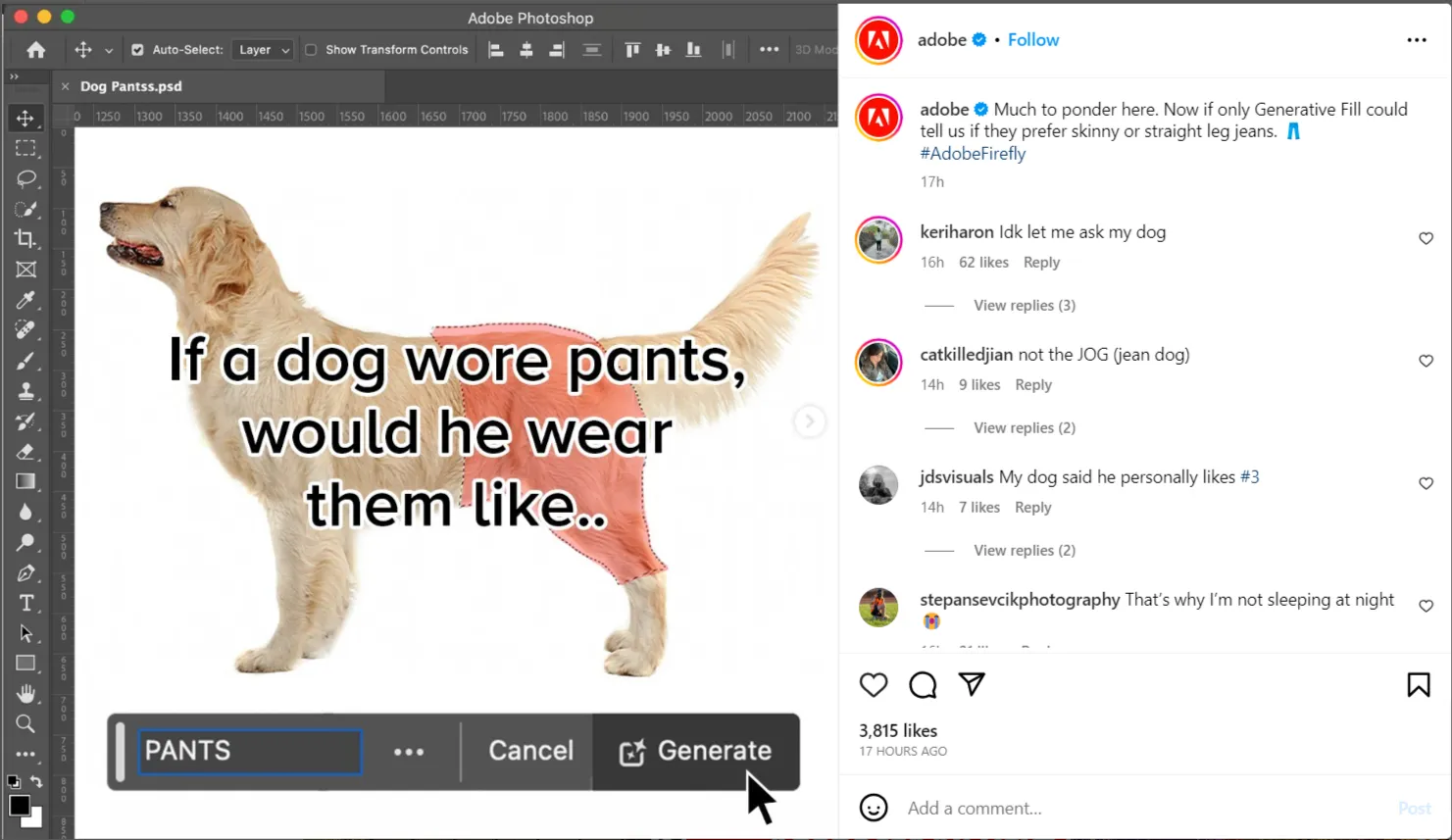Save the post using the bookmark icon
1452x840 pixels.
[x=1418, y=684]
